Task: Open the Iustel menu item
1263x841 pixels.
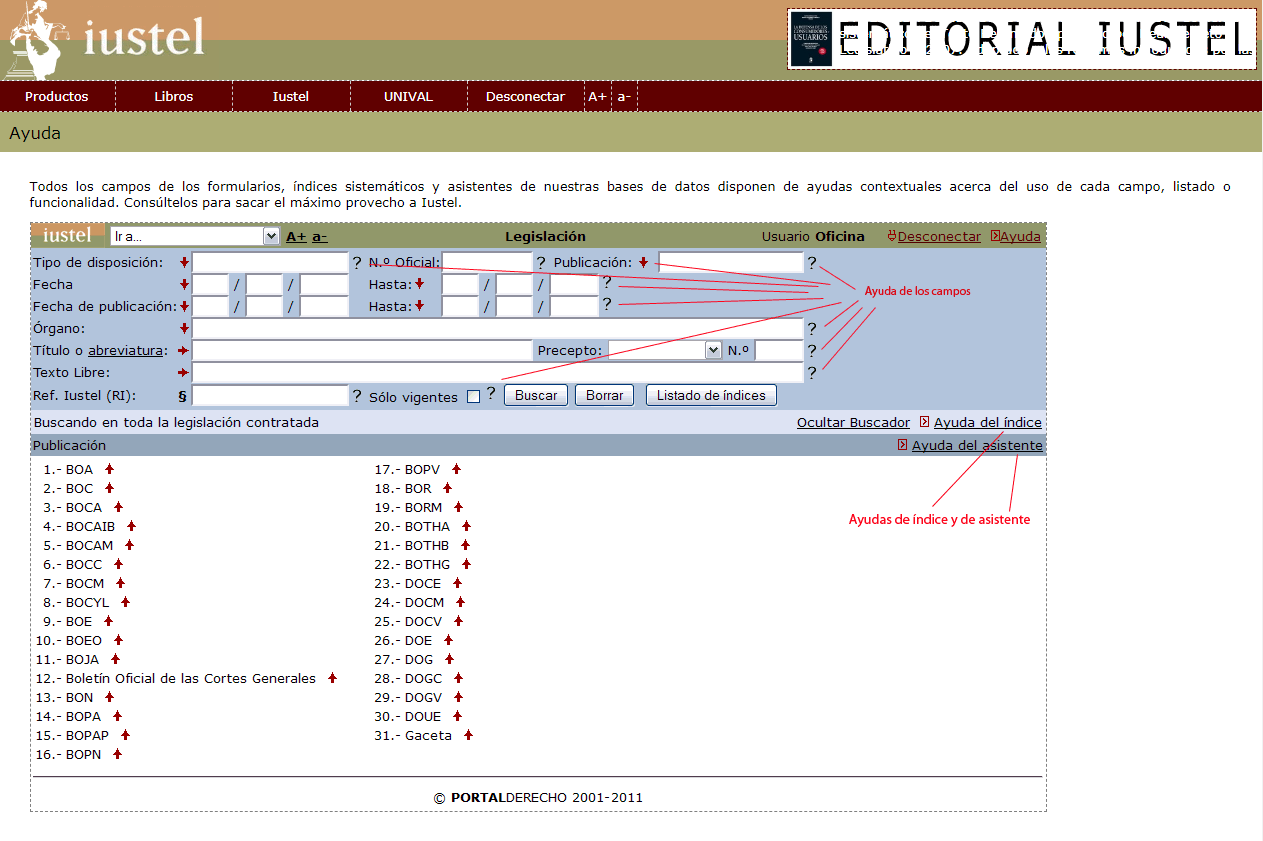Action: point(291,97)
